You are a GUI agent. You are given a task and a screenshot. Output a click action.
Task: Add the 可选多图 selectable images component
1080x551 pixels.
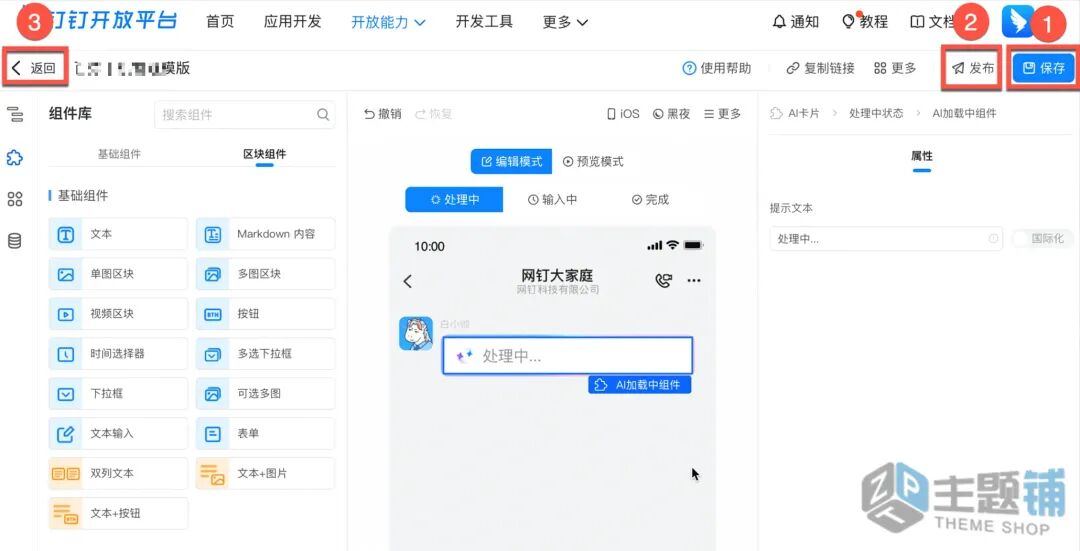click(265, 394)
